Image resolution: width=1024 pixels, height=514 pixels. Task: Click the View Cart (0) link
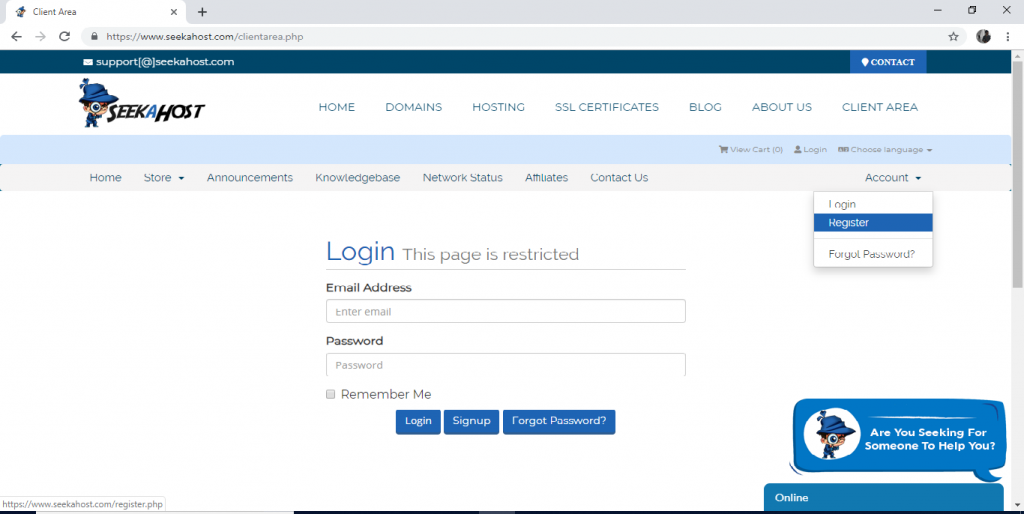coord(750,150)
